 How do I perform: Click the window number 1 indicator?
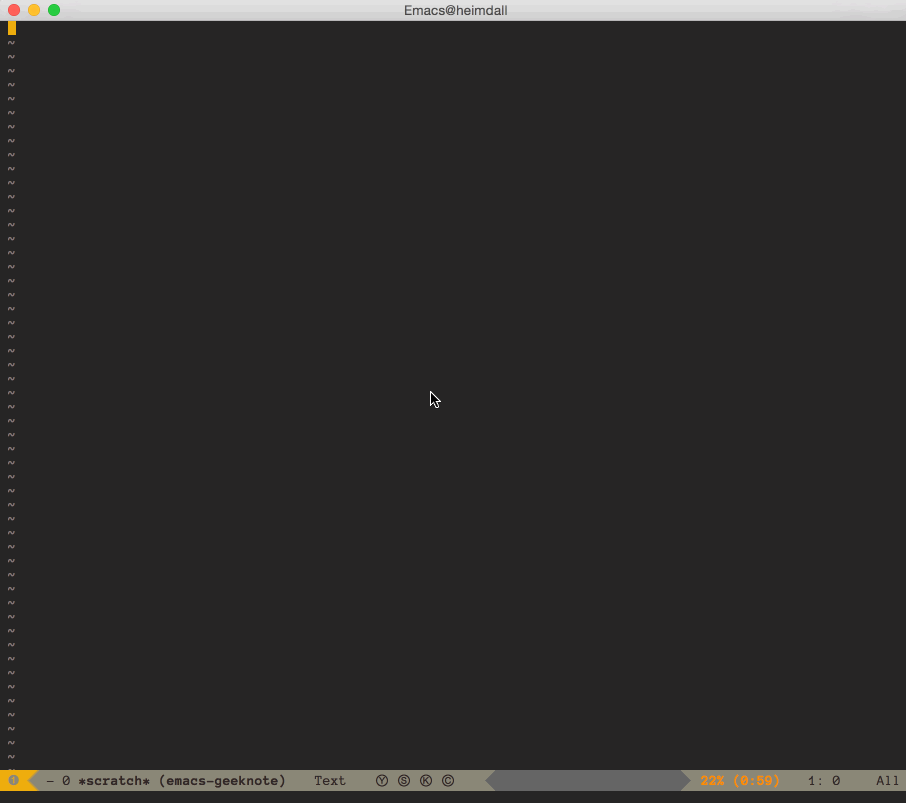(14, 780)
